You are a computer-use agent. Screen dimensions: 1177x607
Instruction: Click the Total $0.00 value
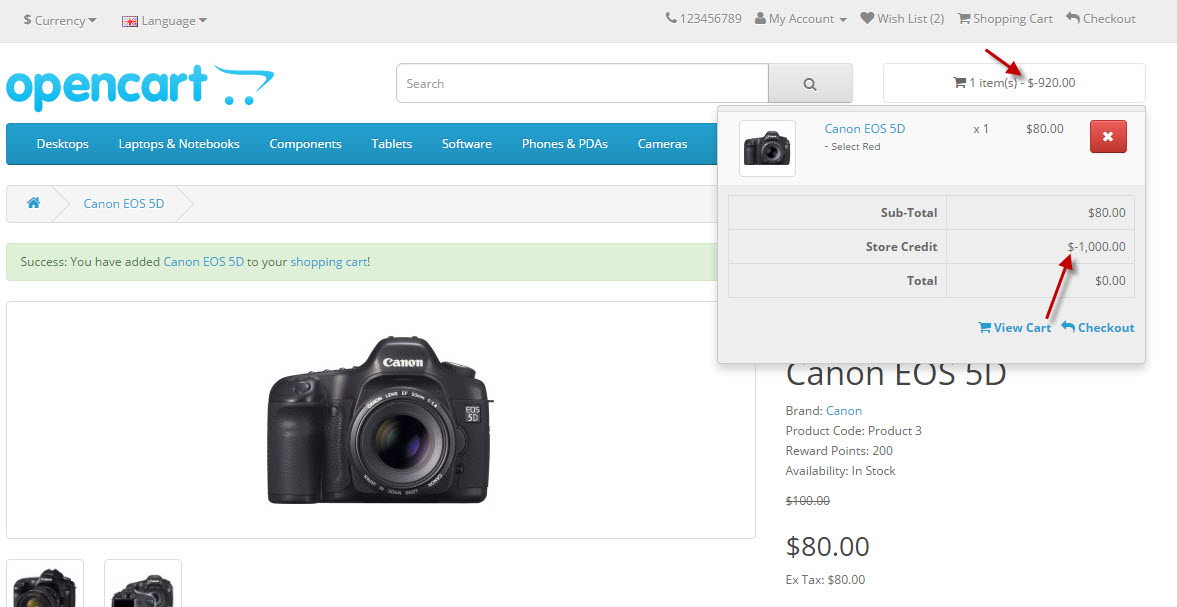tap(1110, 281)
